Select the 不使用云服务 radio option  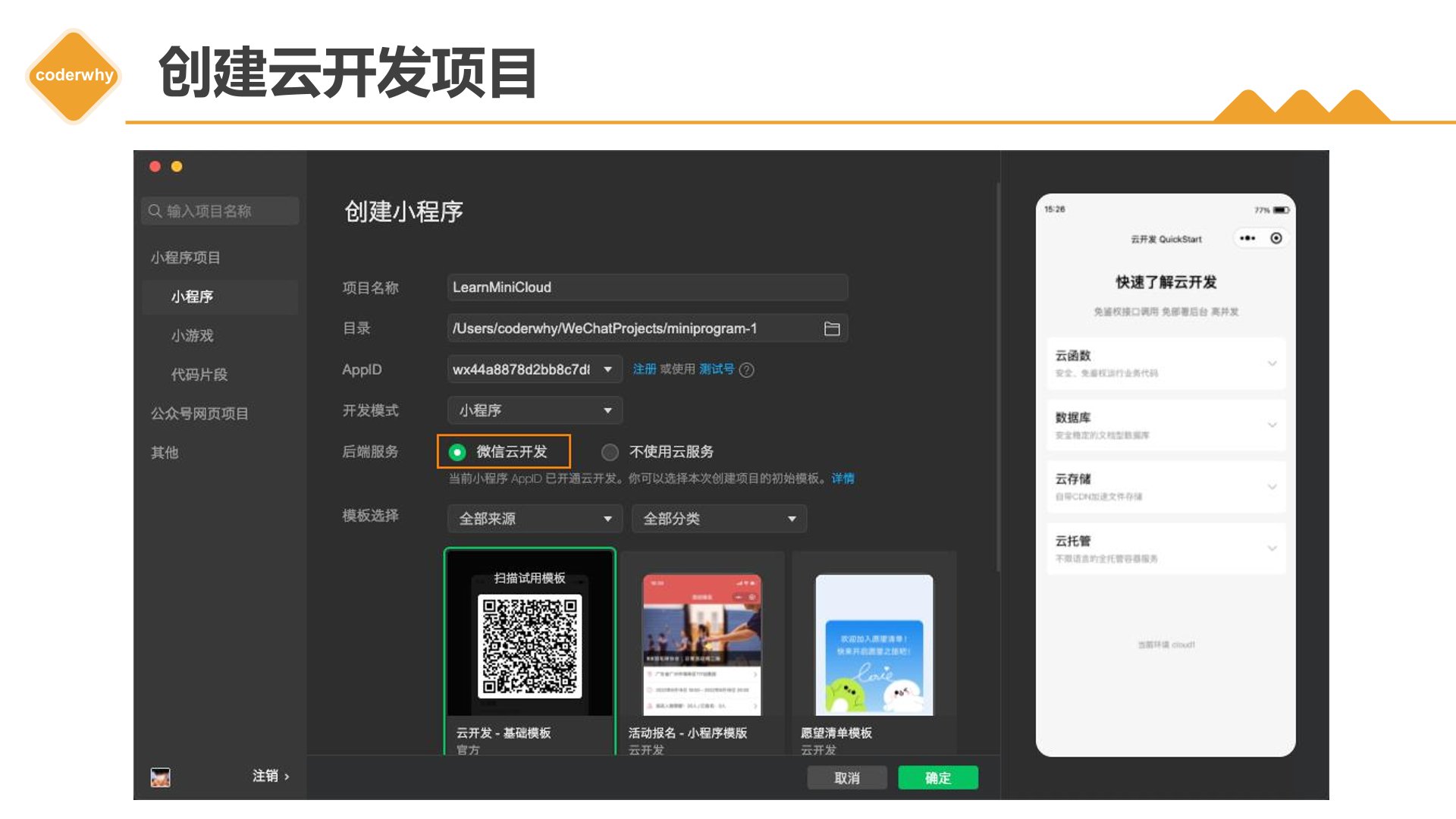(x=610, y=452)
